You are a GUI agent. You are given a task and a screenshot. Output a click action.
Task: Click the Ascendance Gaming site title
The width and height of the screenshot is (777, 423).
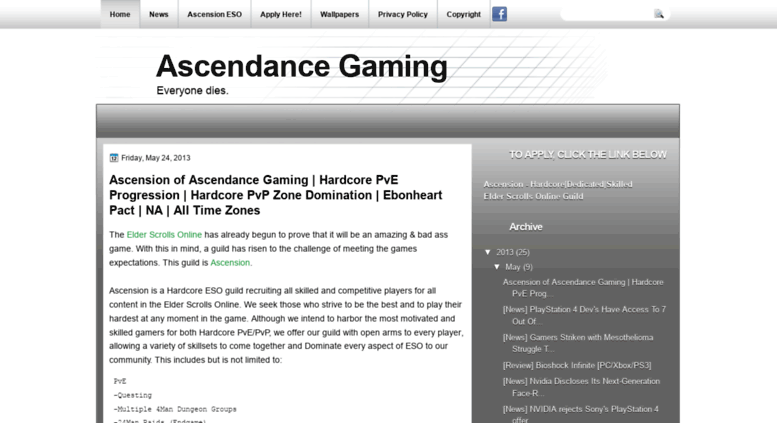pos(302,66)
